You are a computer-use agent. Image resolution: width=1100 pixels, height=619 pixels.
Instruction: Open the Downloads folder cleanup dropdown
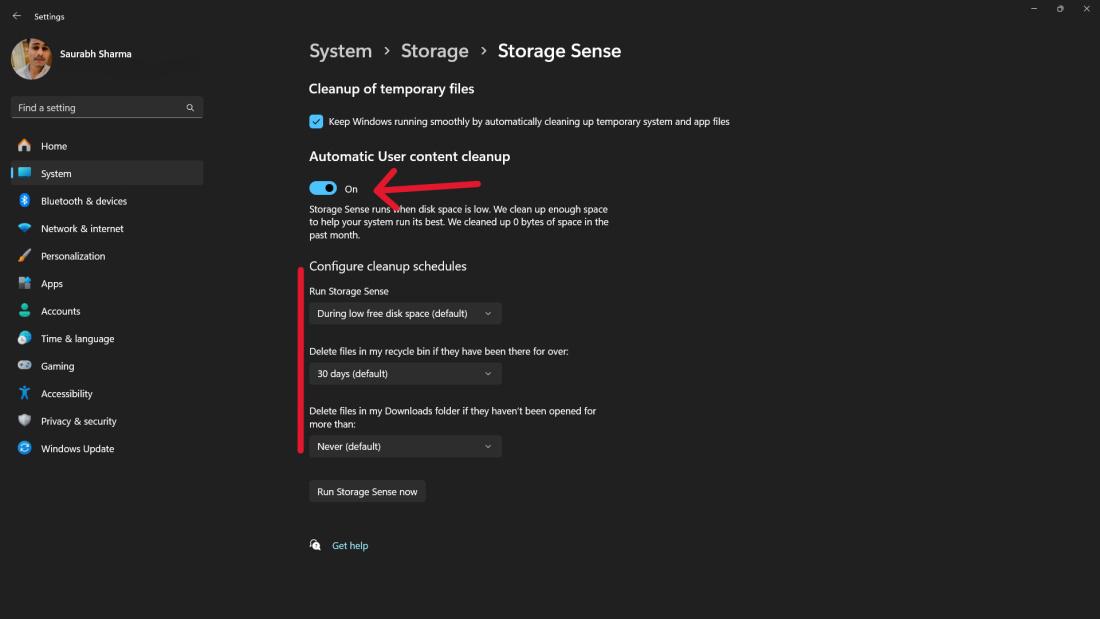point(404,446)
